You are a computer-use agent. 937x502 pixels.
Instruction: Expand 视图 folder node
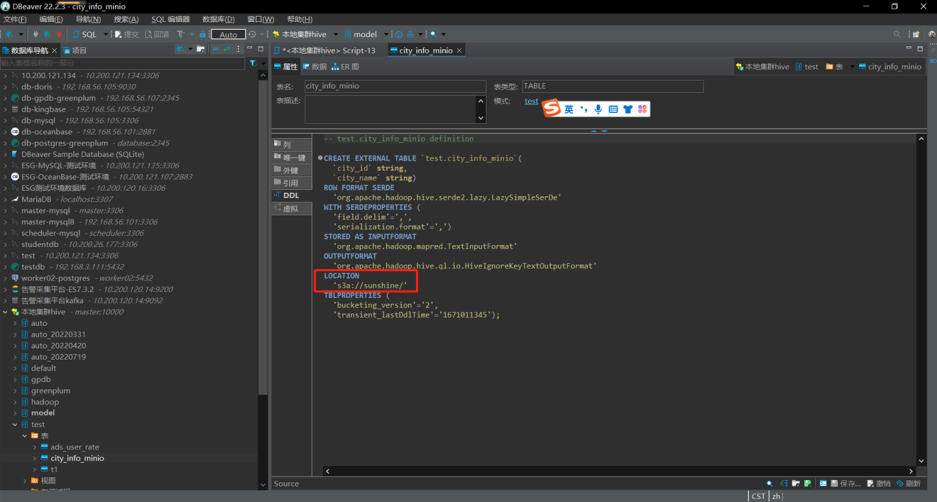25,480
